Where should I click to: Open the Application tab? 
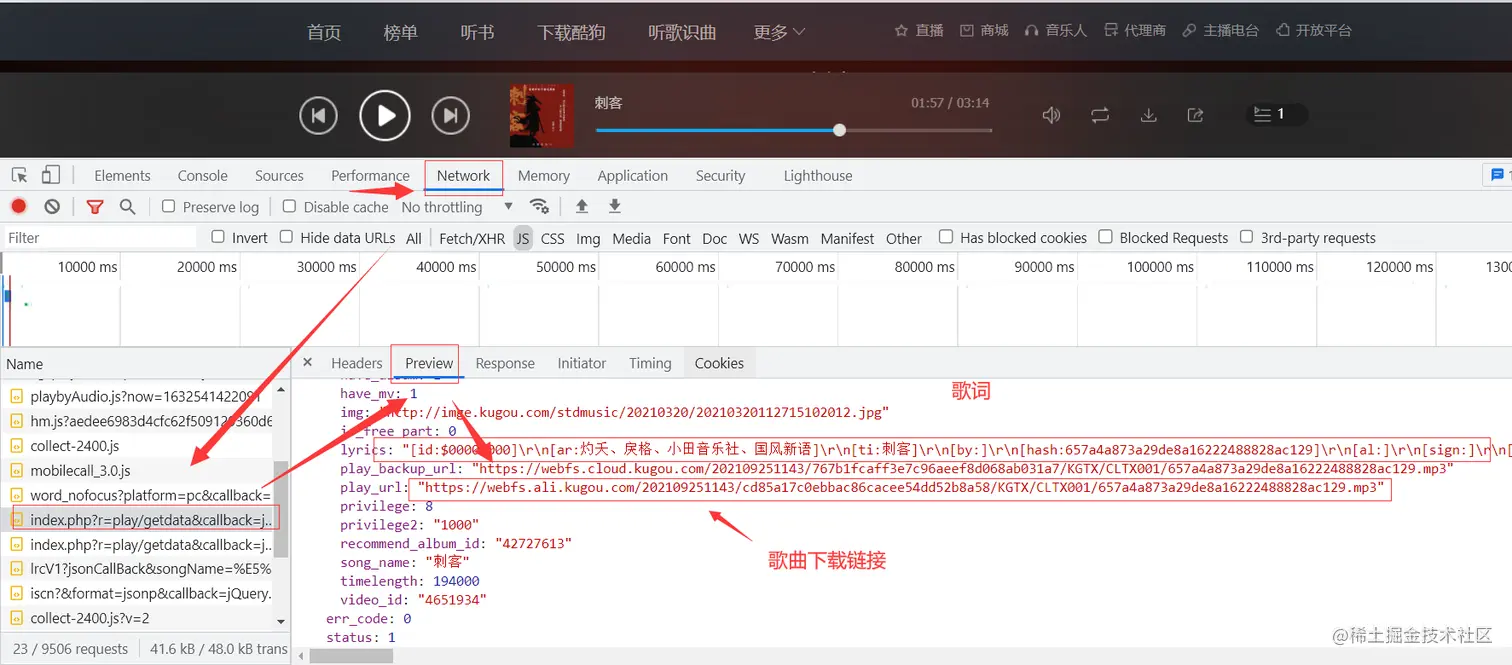point(632,175)
